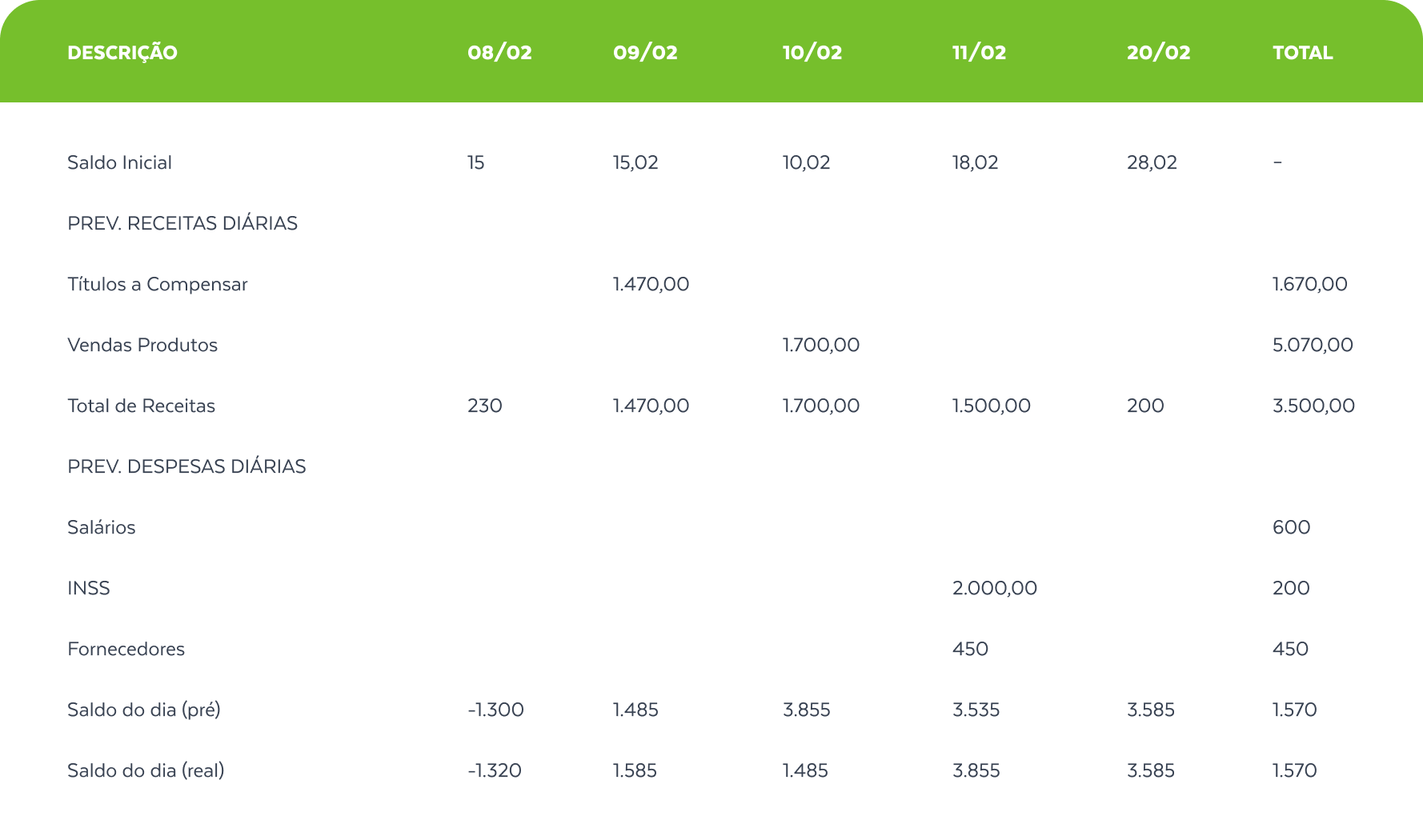Click the INSS row label
The height and width of the screenshot is (840, 1423).
click(89, 588)
